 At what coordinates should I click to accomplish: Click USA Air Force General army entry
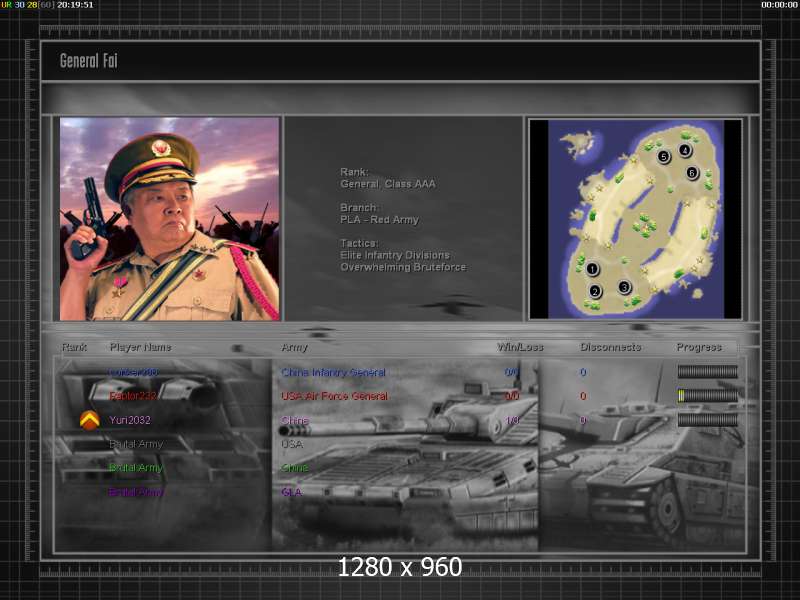coord(334,396)
